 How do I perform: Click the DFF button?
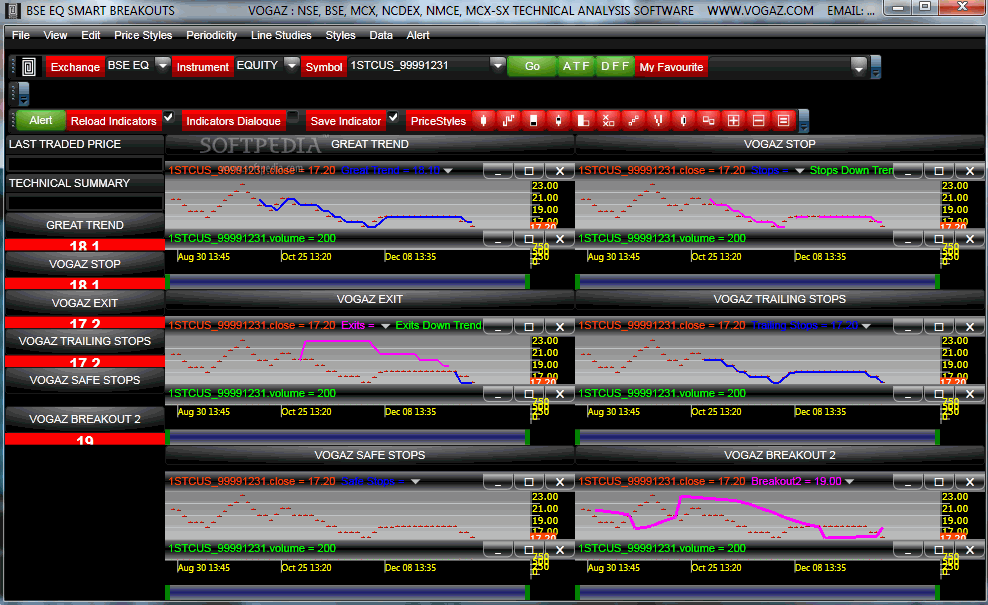(615, 66)
